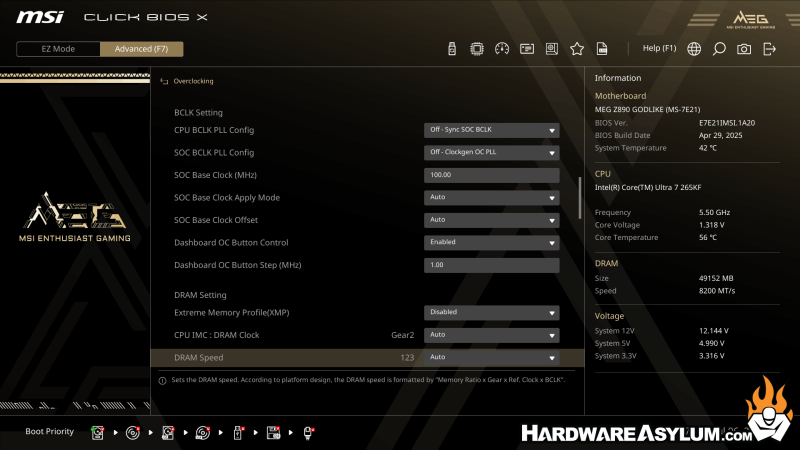Viewport: 800px width, 450px height.
Task: Click the document profile icon
Action: tap(602, 49)
